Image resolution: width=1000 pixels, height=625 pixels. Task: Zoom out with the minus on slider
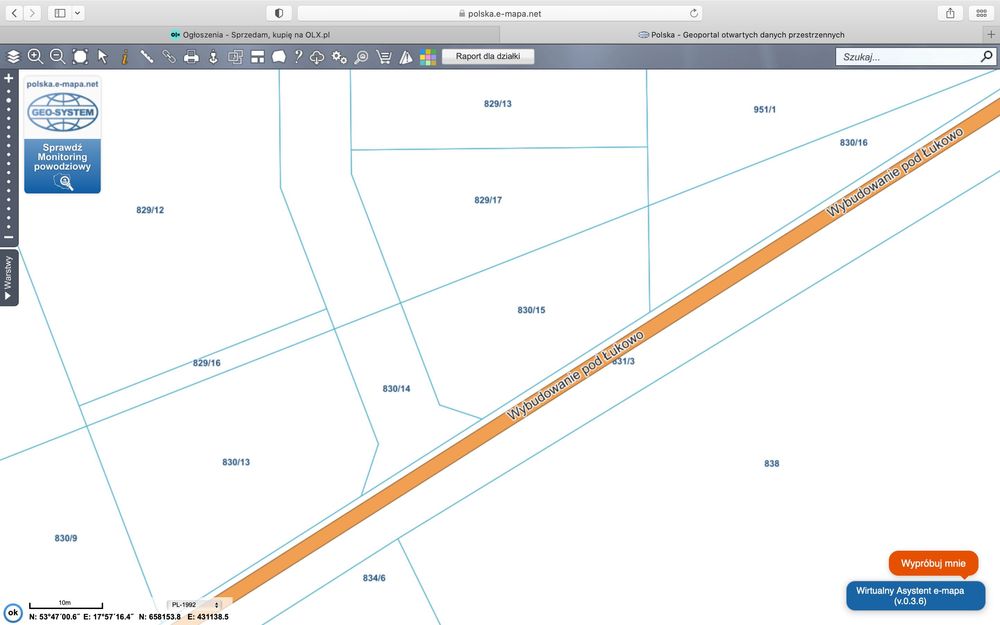(x=9, y=237)
